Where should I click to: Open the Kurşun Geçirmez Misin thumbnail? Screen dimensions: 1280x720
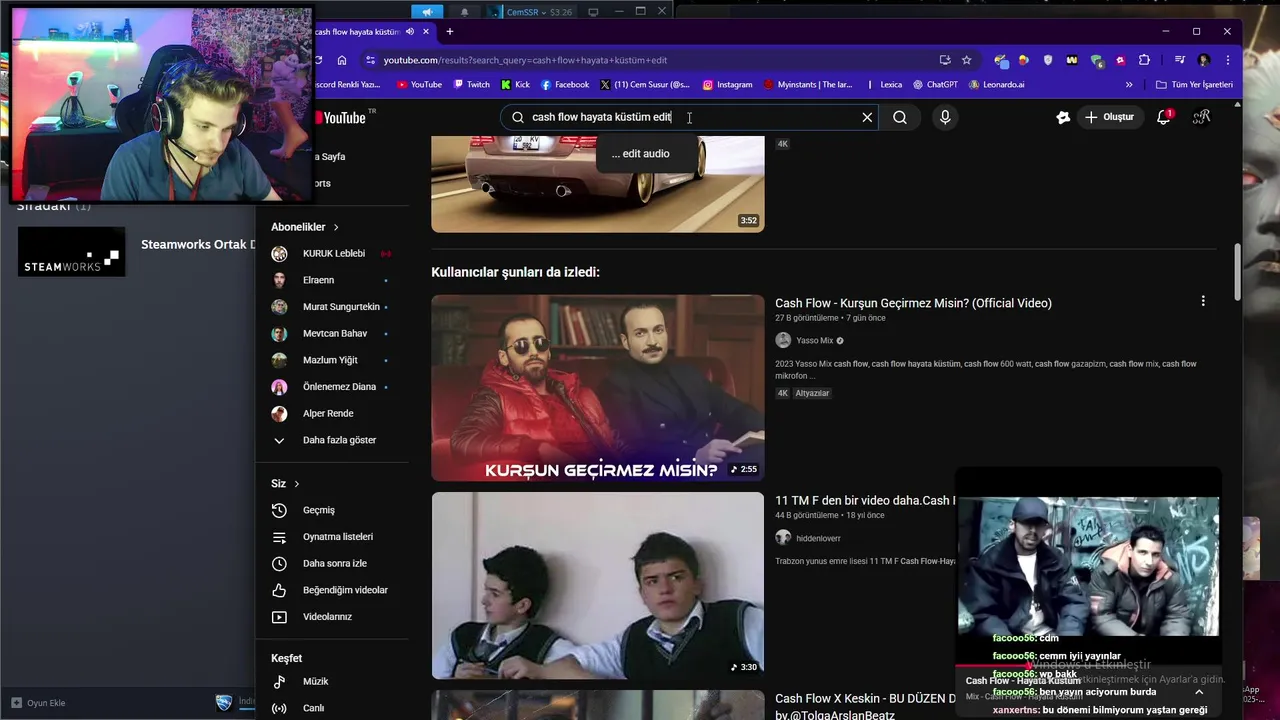click(598, 388)
